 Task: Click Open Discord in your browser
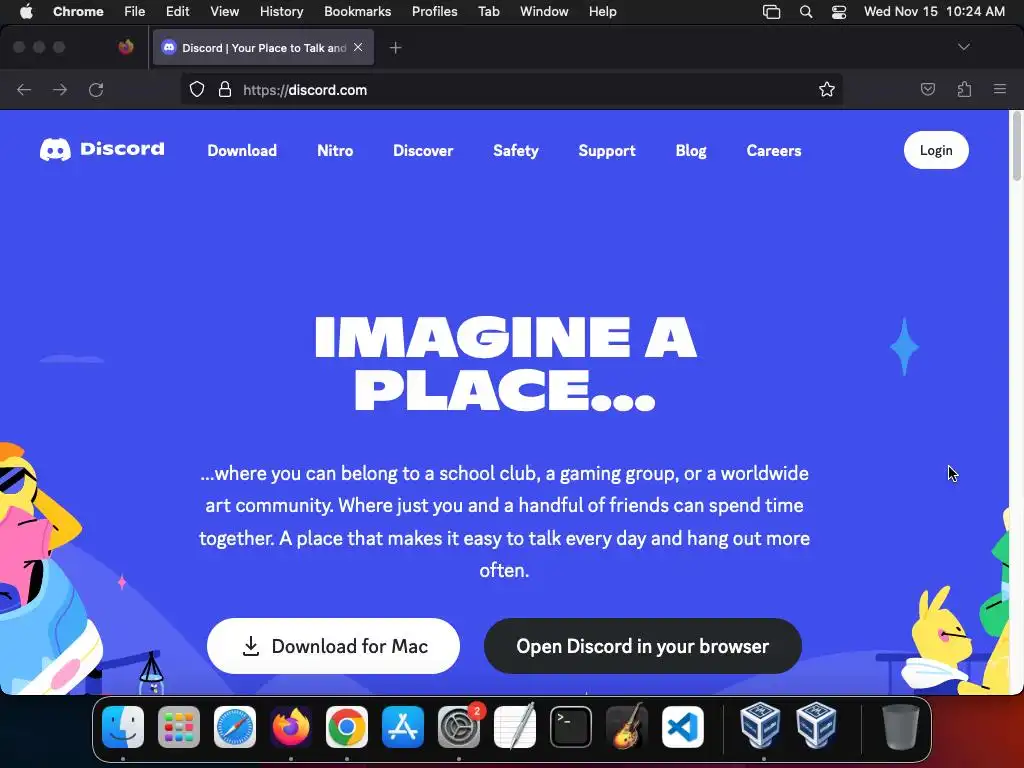[x=643, y=646]
